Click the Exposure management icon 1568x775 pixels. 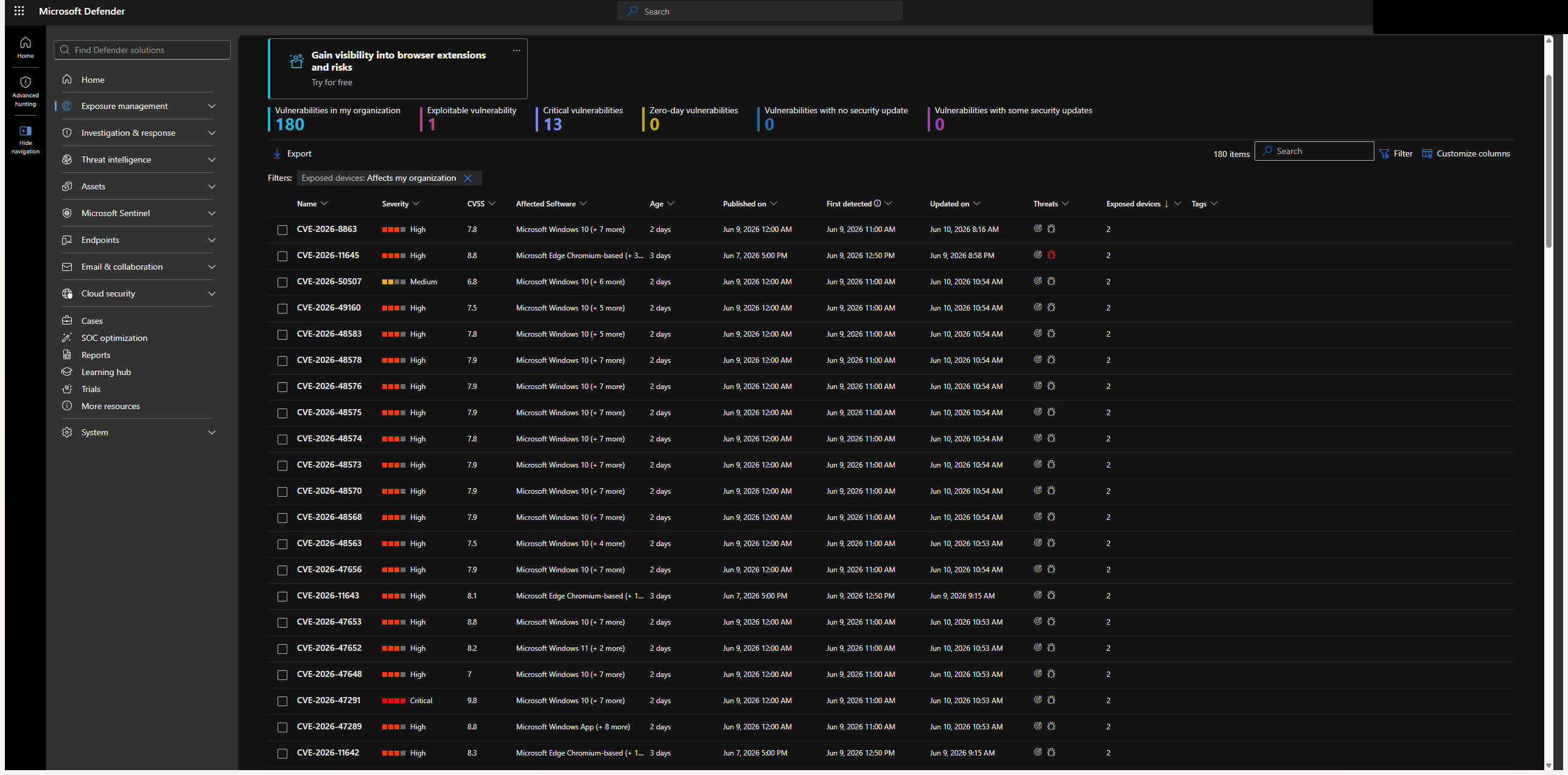[x=68, y=106]
